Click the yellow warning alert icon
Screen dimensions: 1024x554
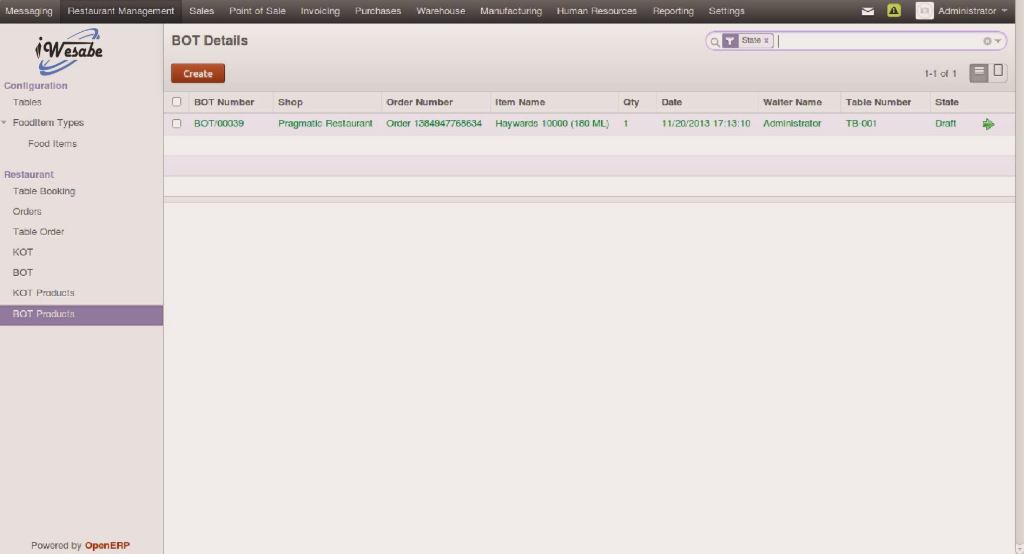894,11
